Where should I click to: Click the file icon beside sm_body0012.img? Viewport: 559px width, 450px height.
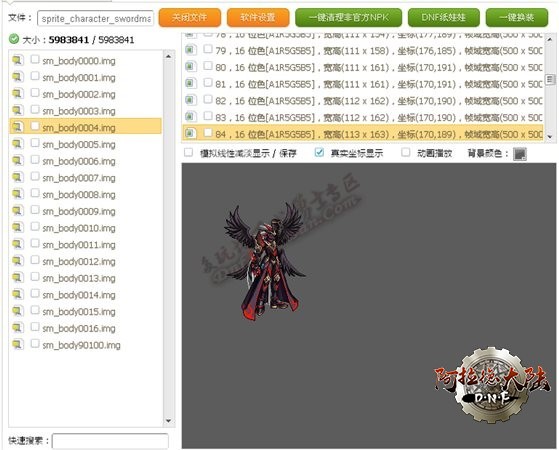17,261
